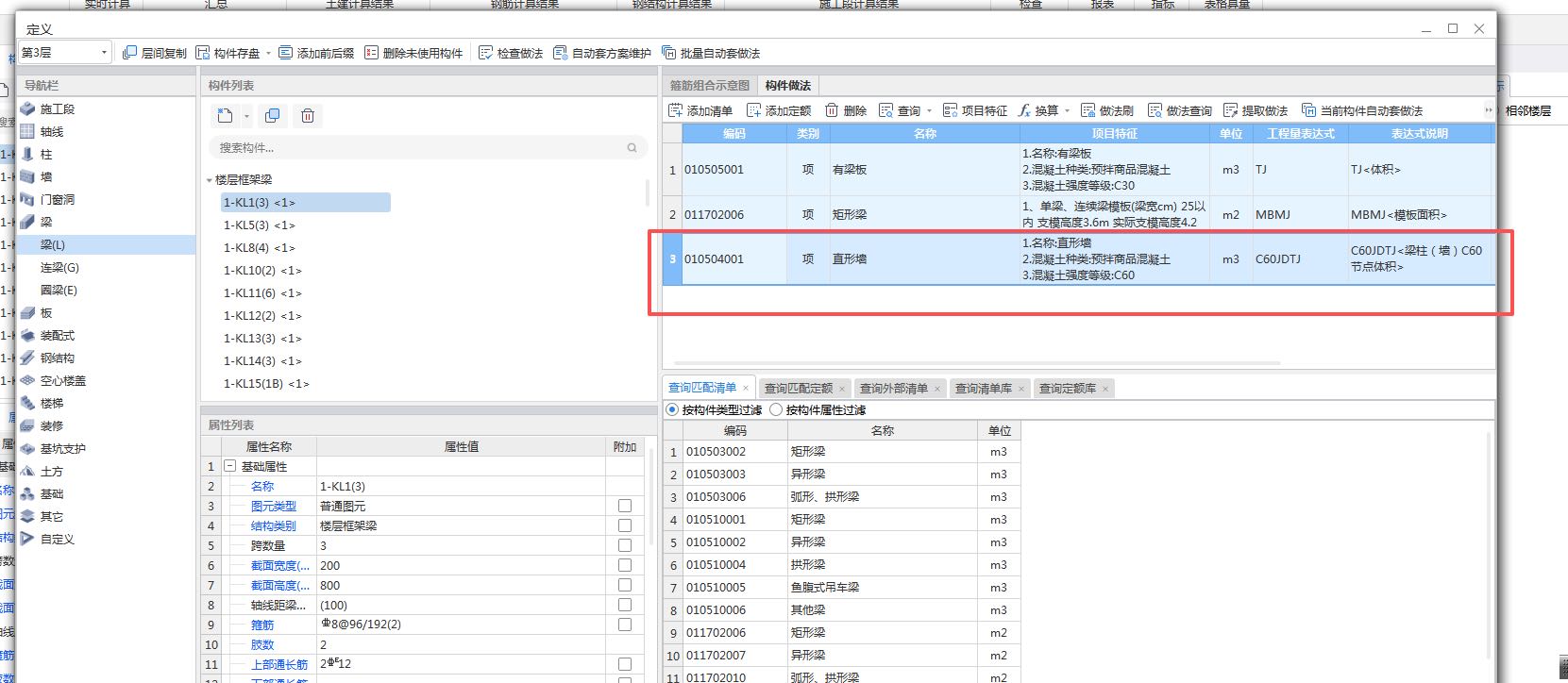Click 添加前后缀 icon
The height and width of the screenshot is (683, 1568).
click(286, 53)
